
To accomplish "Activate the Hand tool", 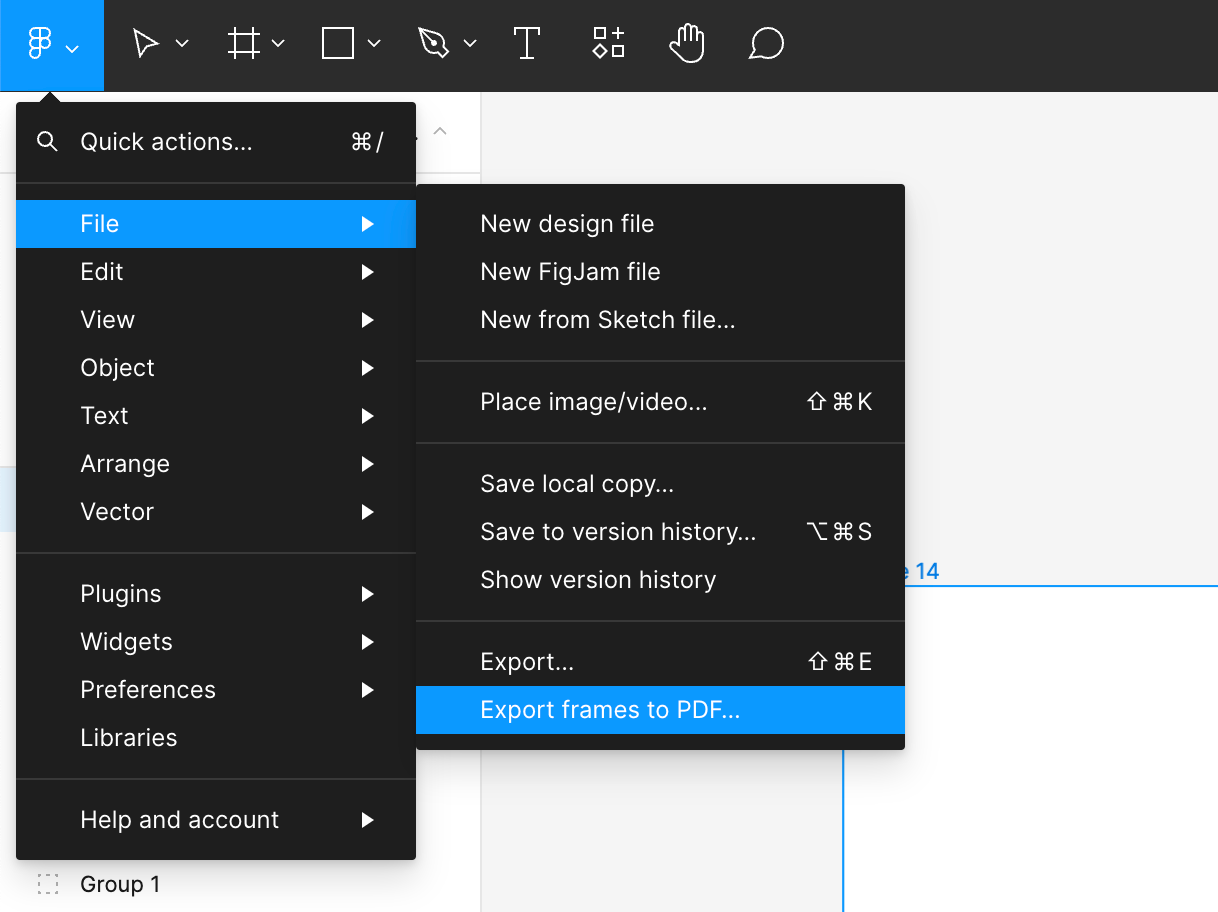I will pyautogui.click(x=687, y=44).
